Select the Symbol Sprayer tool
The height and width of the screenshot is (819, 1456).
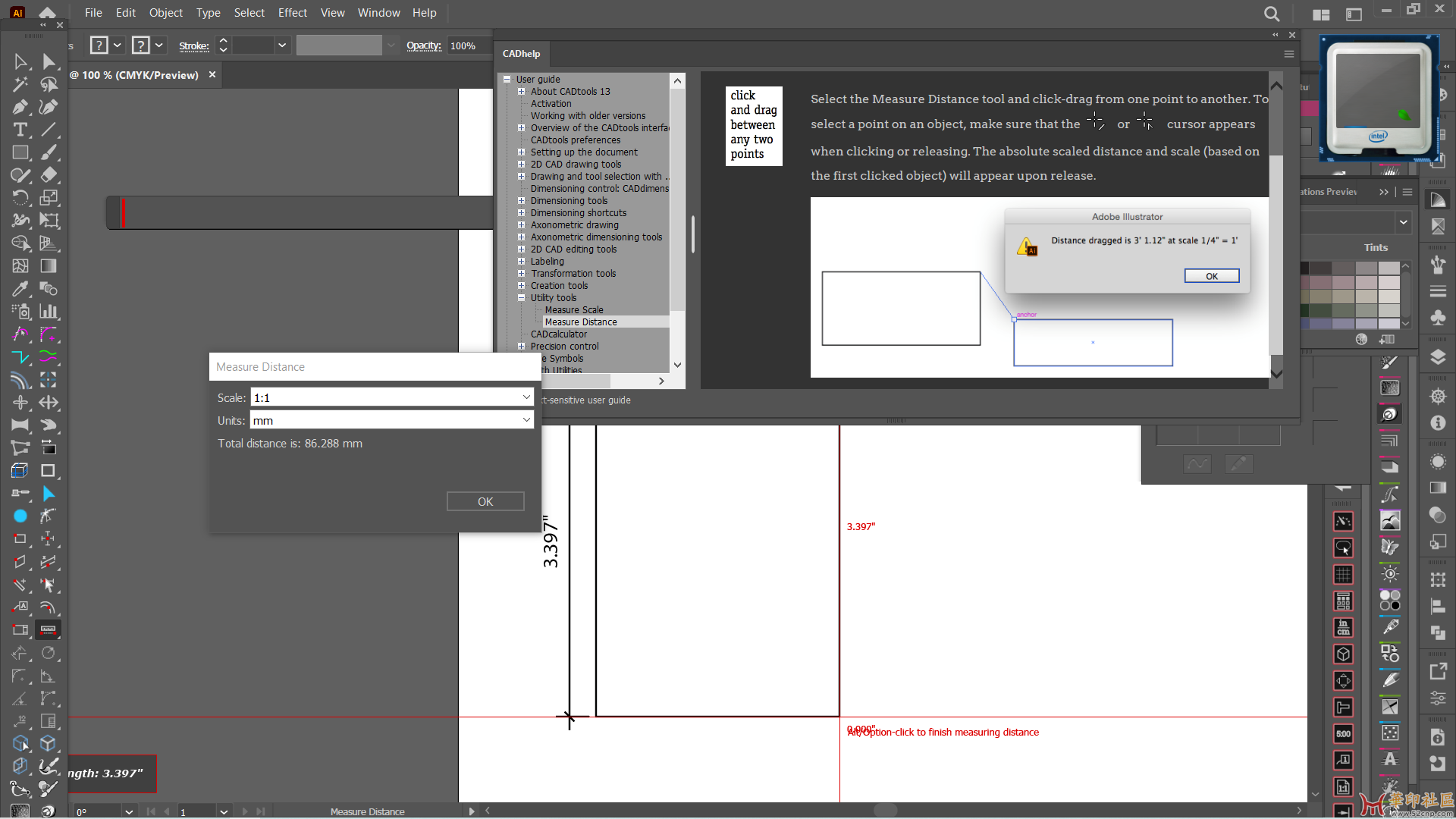pyautogui.click(x=20, y=312)
